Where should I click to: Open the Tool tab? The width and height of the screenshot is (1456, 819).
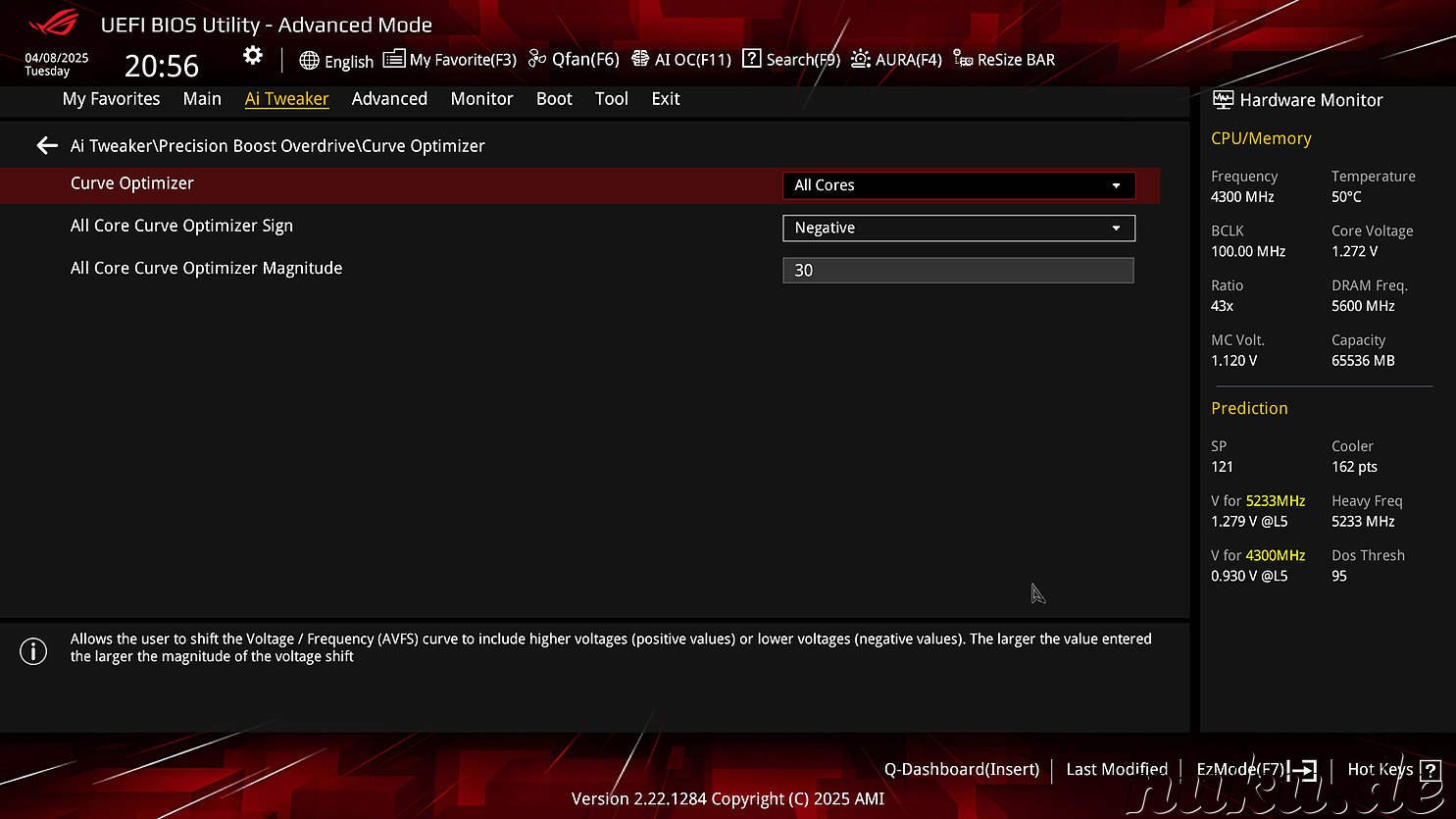click(x=612, y=99)
